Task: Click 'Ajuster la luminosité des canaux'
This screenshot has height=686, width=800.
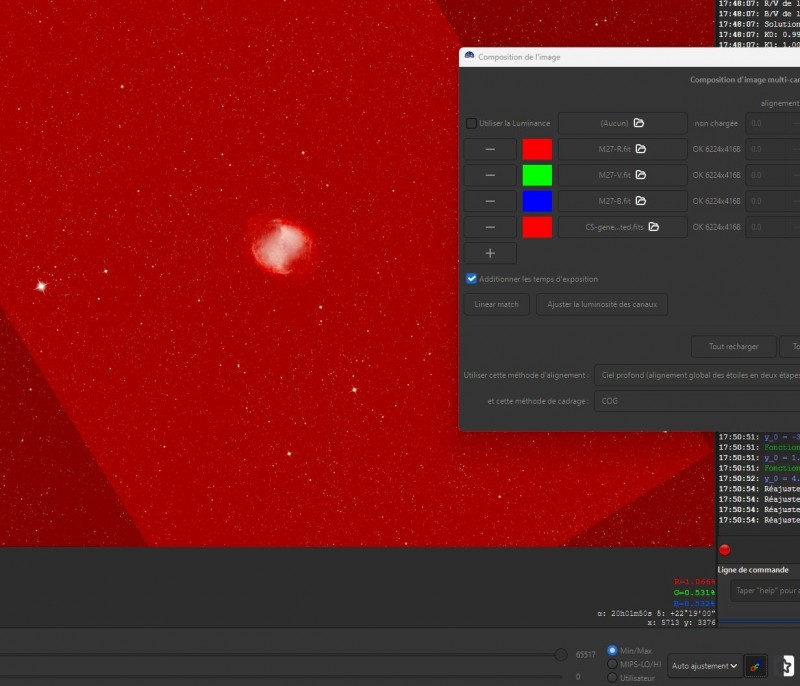Action: tap(602, 304)
